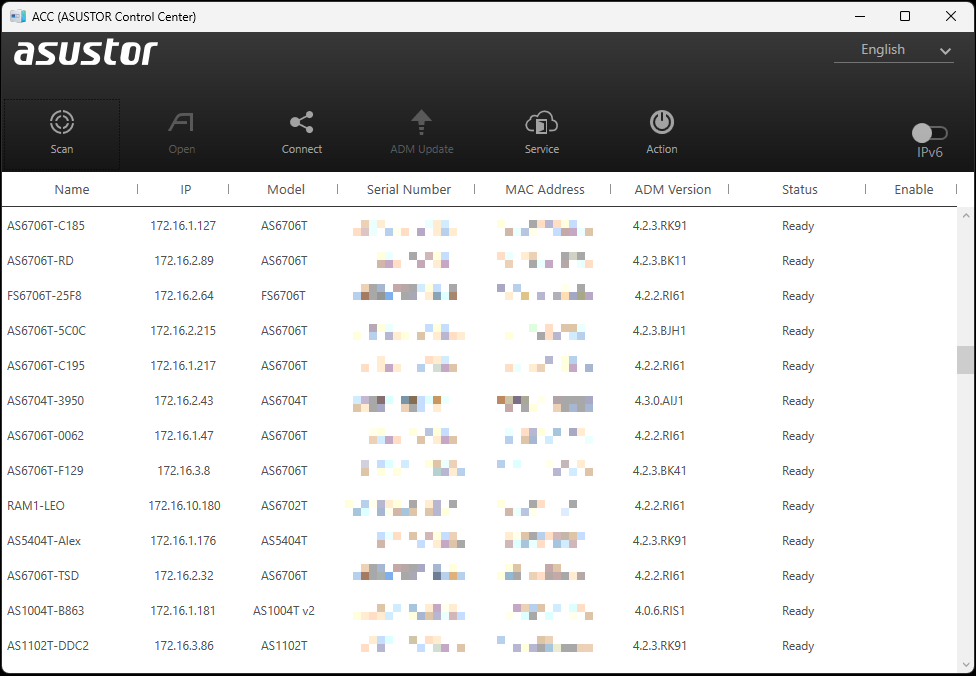Click IP address 172.16.10.180
The image size is (976, 676).
(184, 505)
